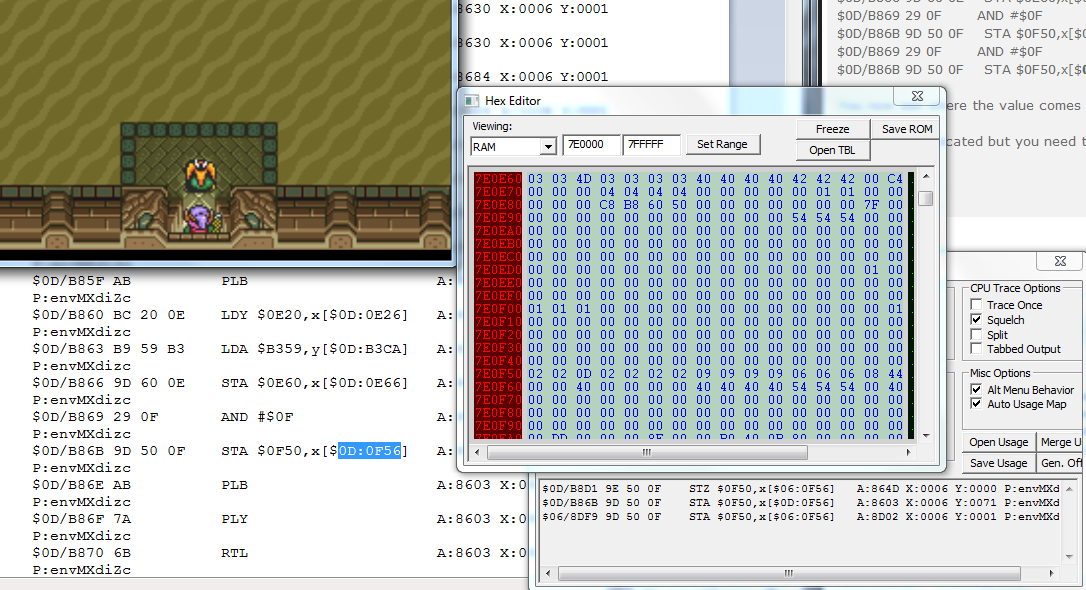Click the Set Range button
Image resolution: width=1086 pixels, height=590 pixels.
(722, 144)
